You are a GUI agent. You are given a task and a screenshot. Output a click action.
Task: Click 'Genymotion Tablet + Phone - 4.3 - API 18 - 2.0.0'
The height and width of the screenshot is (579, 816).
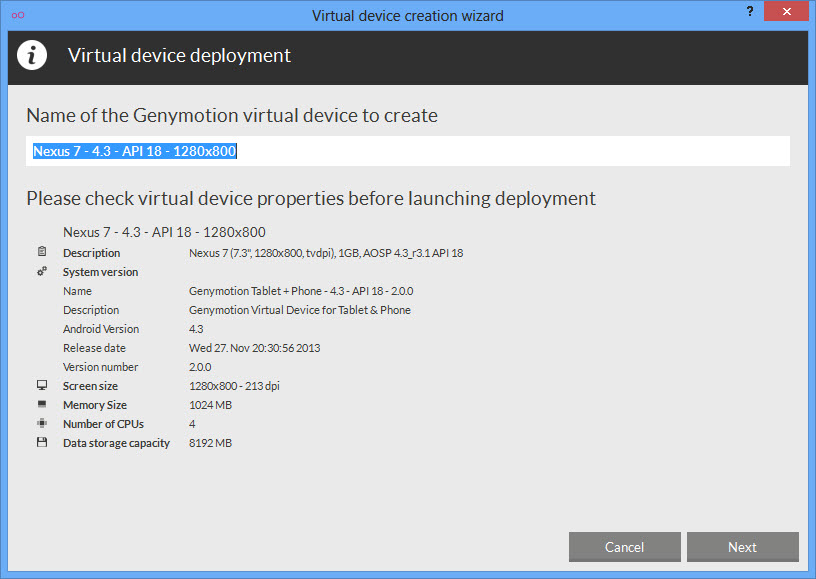[x=301, y=291]
